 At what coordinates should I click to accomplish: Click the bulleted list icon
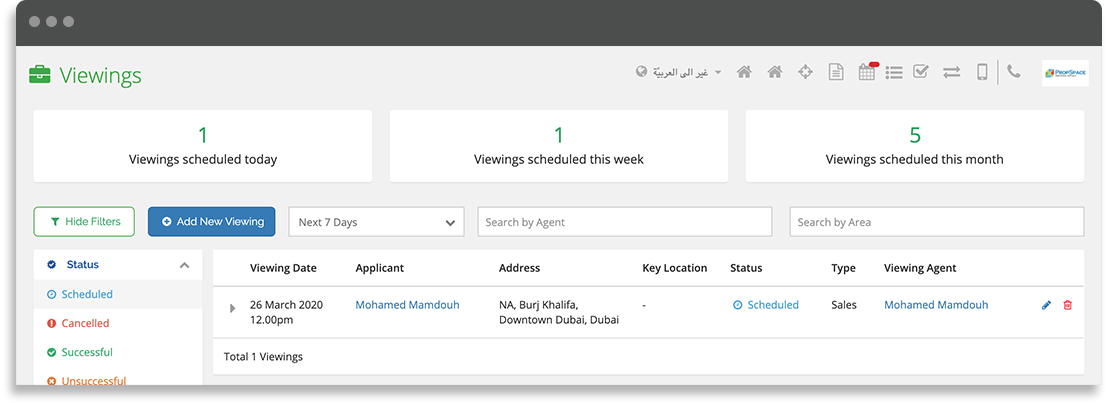click(x=894, y=72)
